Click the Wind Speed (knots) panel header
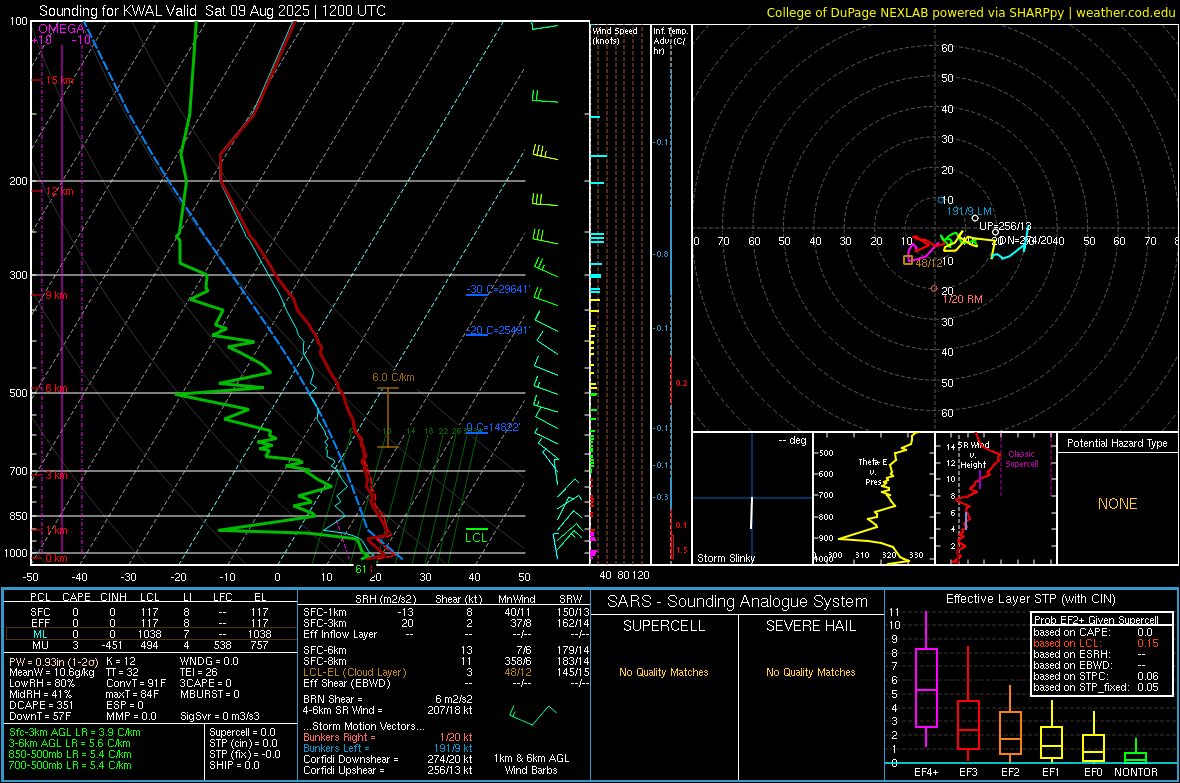 click(615, 35)
